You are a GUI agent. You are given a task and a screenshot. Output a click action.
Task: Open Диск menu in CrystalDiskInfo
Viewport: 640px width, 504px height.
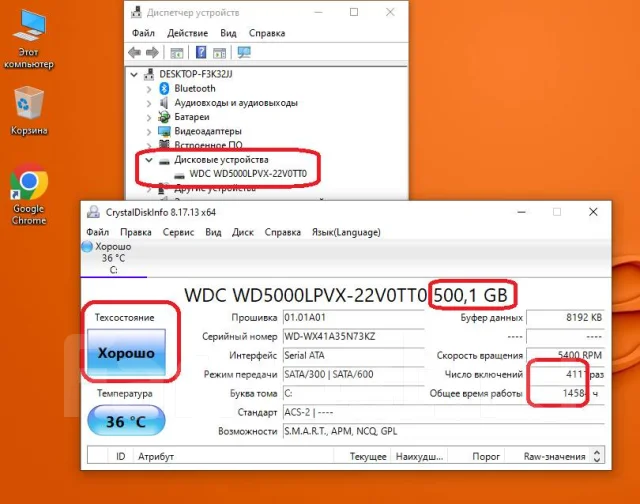(243, 232)
